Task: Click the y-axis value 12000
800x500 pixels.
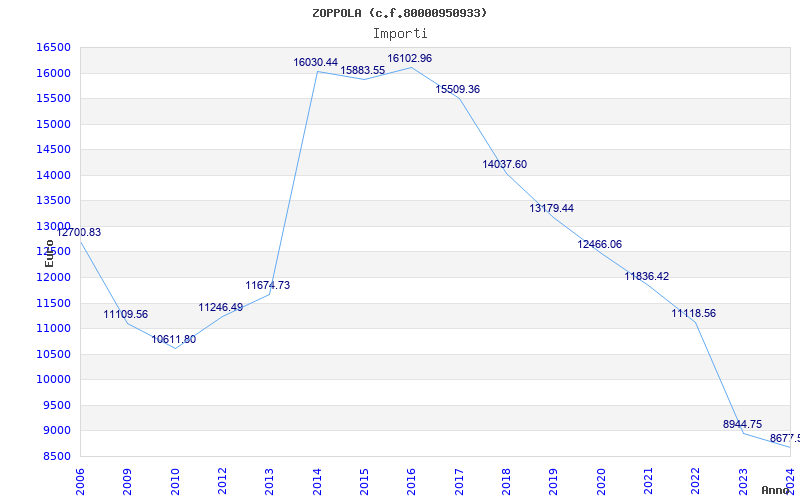Action: click(53, 278)
